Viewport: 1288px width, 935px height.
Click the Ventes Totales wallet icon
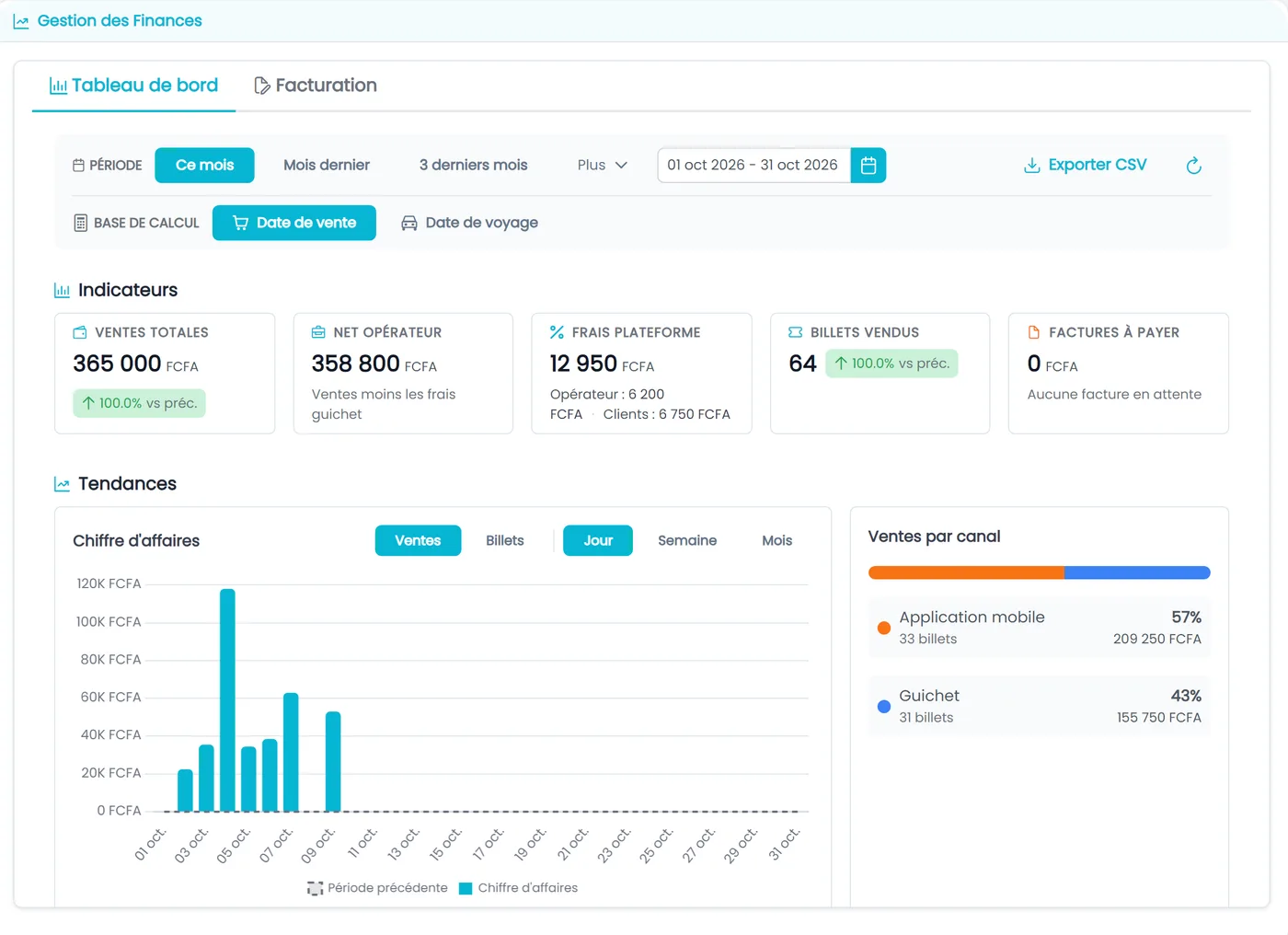pos(80,332)
